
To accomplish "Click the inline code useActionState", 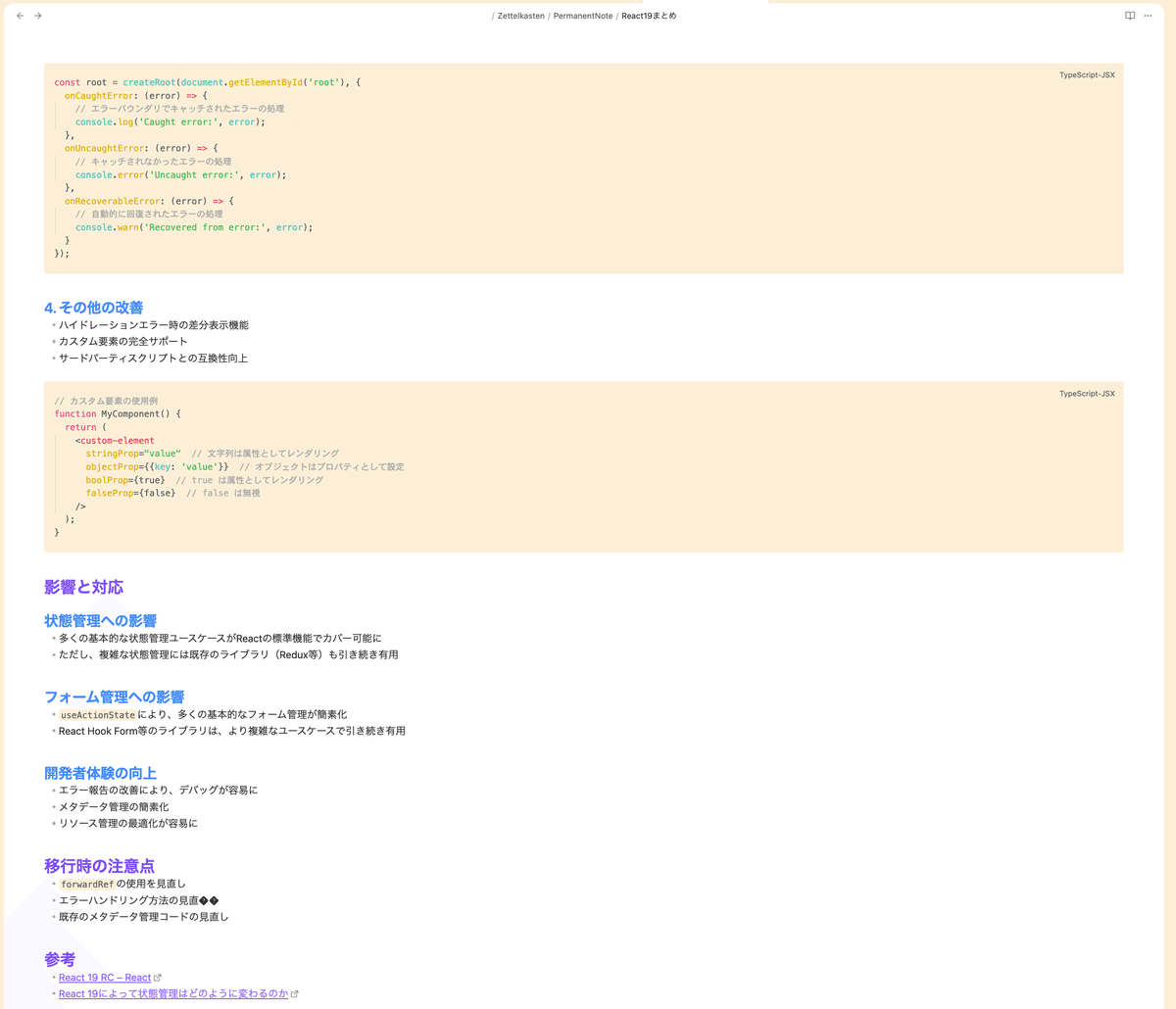I will [x=98, y=715].
